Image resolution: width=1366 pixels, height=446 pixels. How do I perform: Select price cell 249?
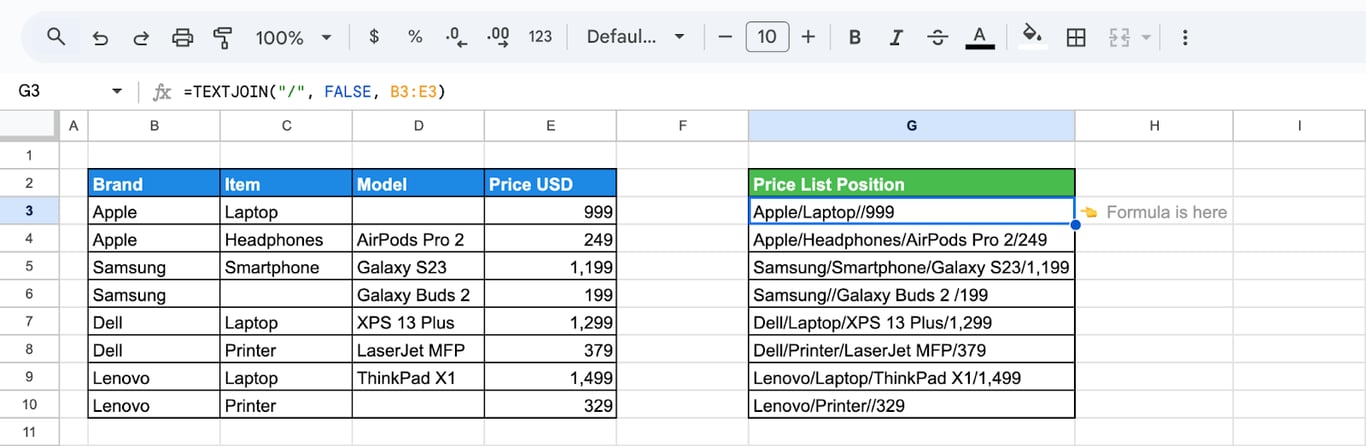550,239
